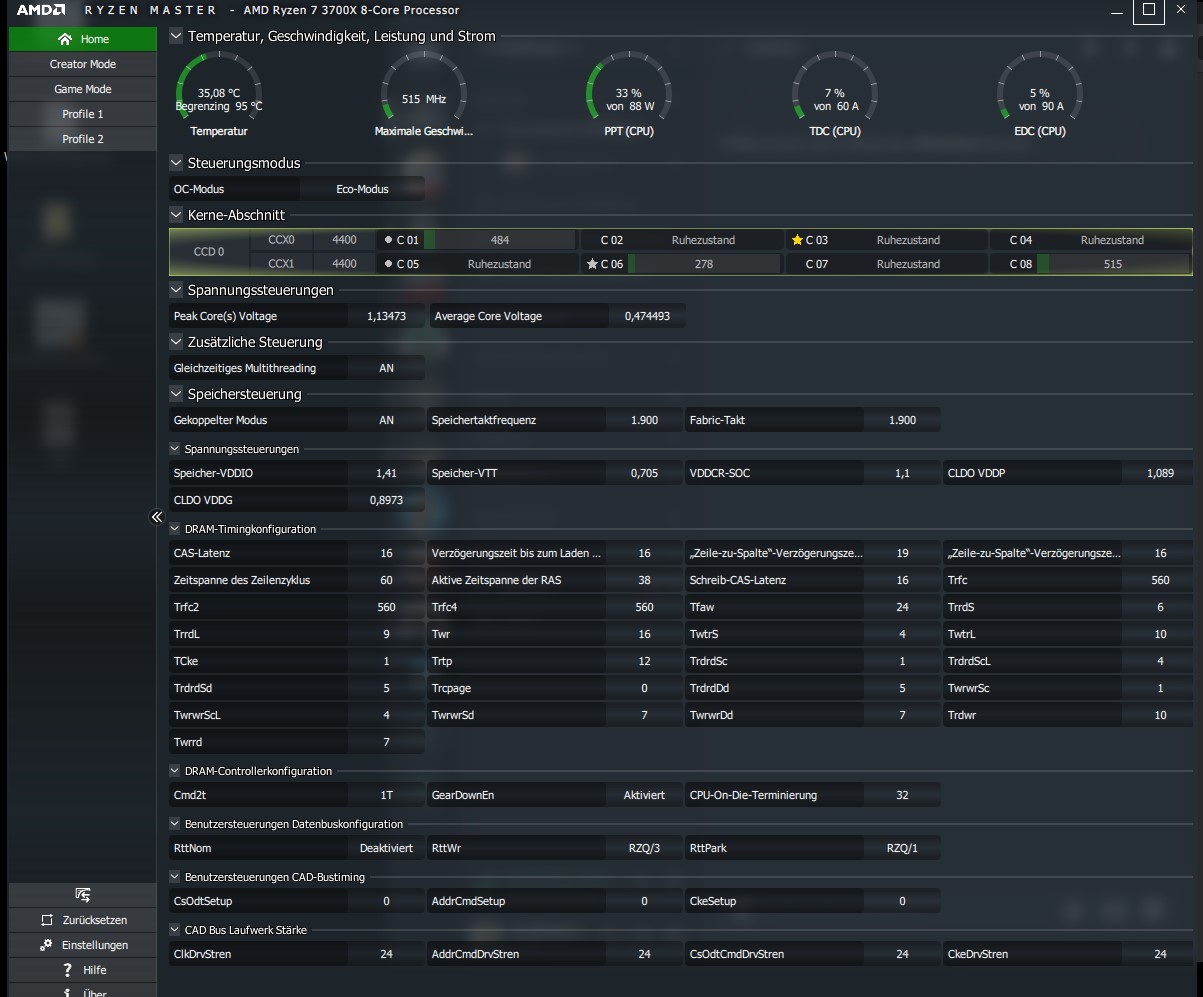
Task: Collapse the sidebar with the double-chevron
Action: coord(157,517)
